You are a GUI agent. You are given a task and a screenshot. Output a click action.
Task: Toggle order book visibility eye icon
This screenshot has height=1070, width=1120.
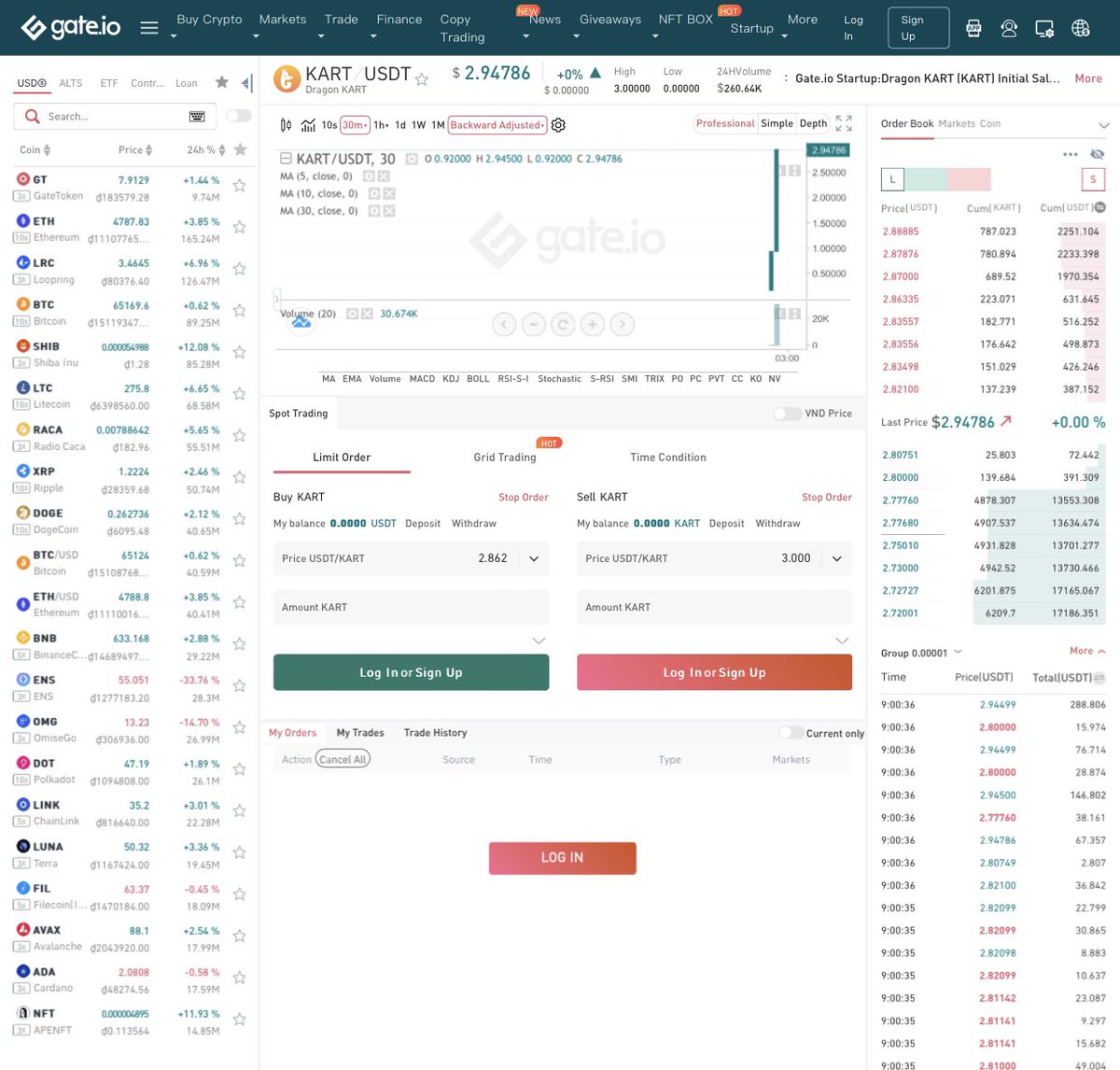(x=1098, y=154)
